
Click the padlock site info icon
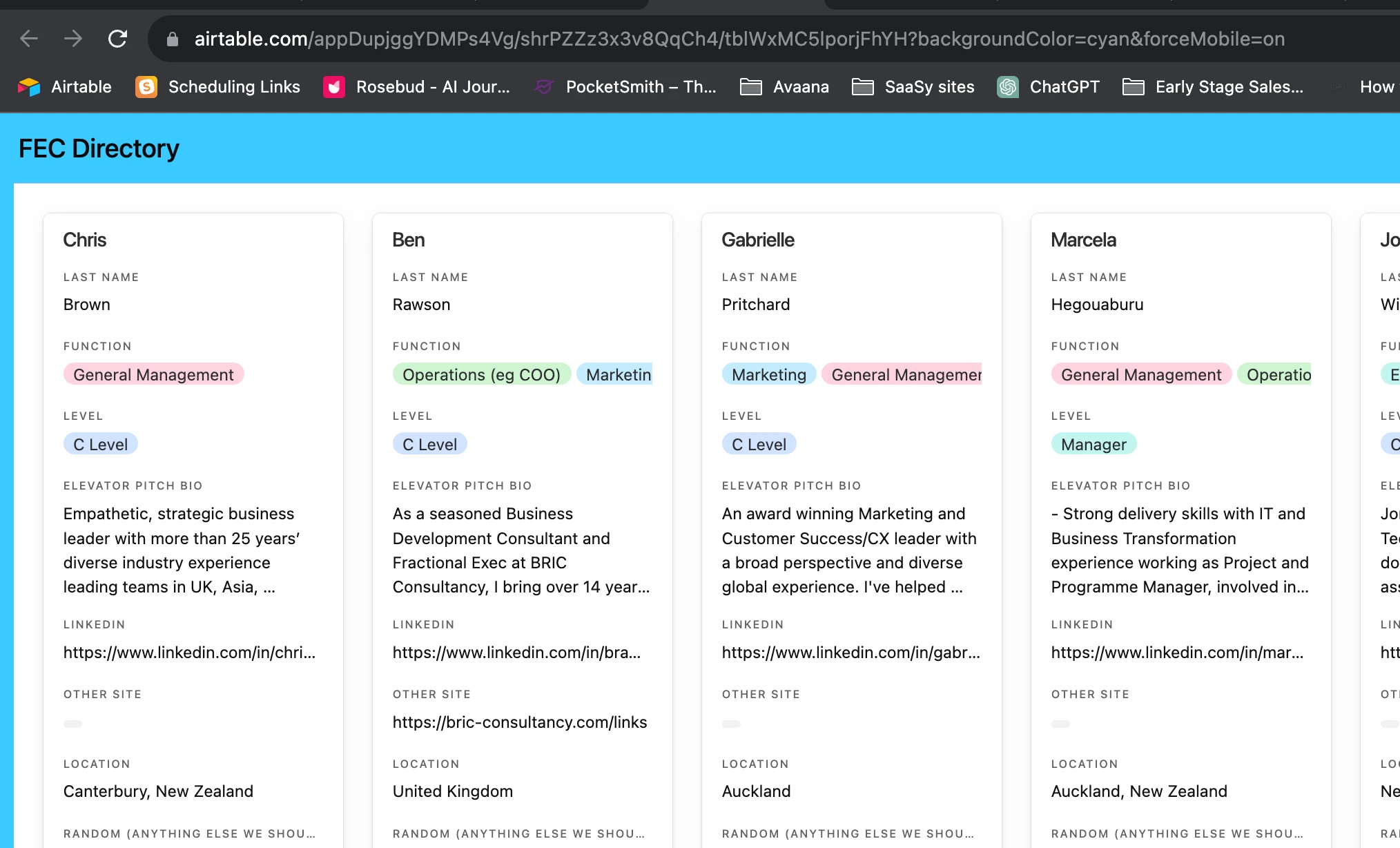173,39
